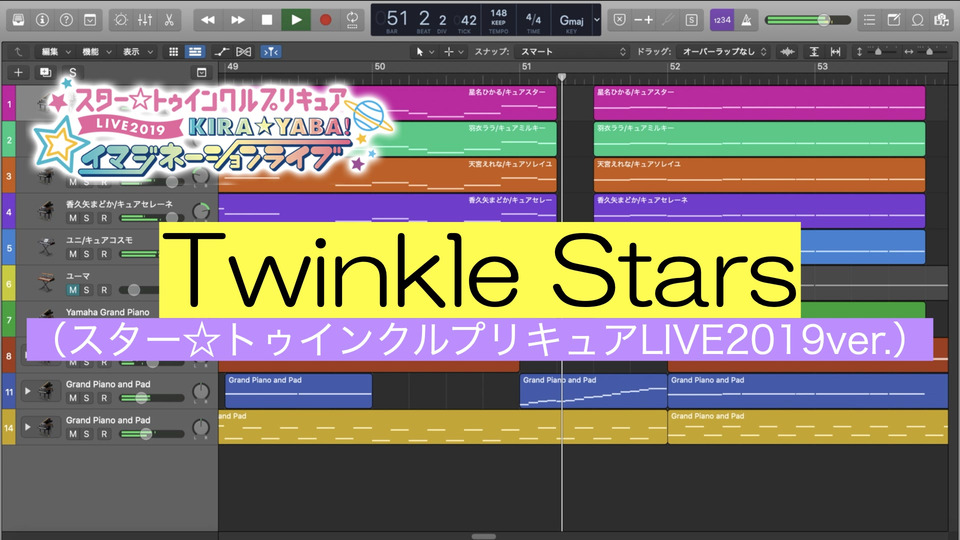The image size is (960, 540).
Task: Open the 編集 (Edit) menu
Action: tap(55, 52)
